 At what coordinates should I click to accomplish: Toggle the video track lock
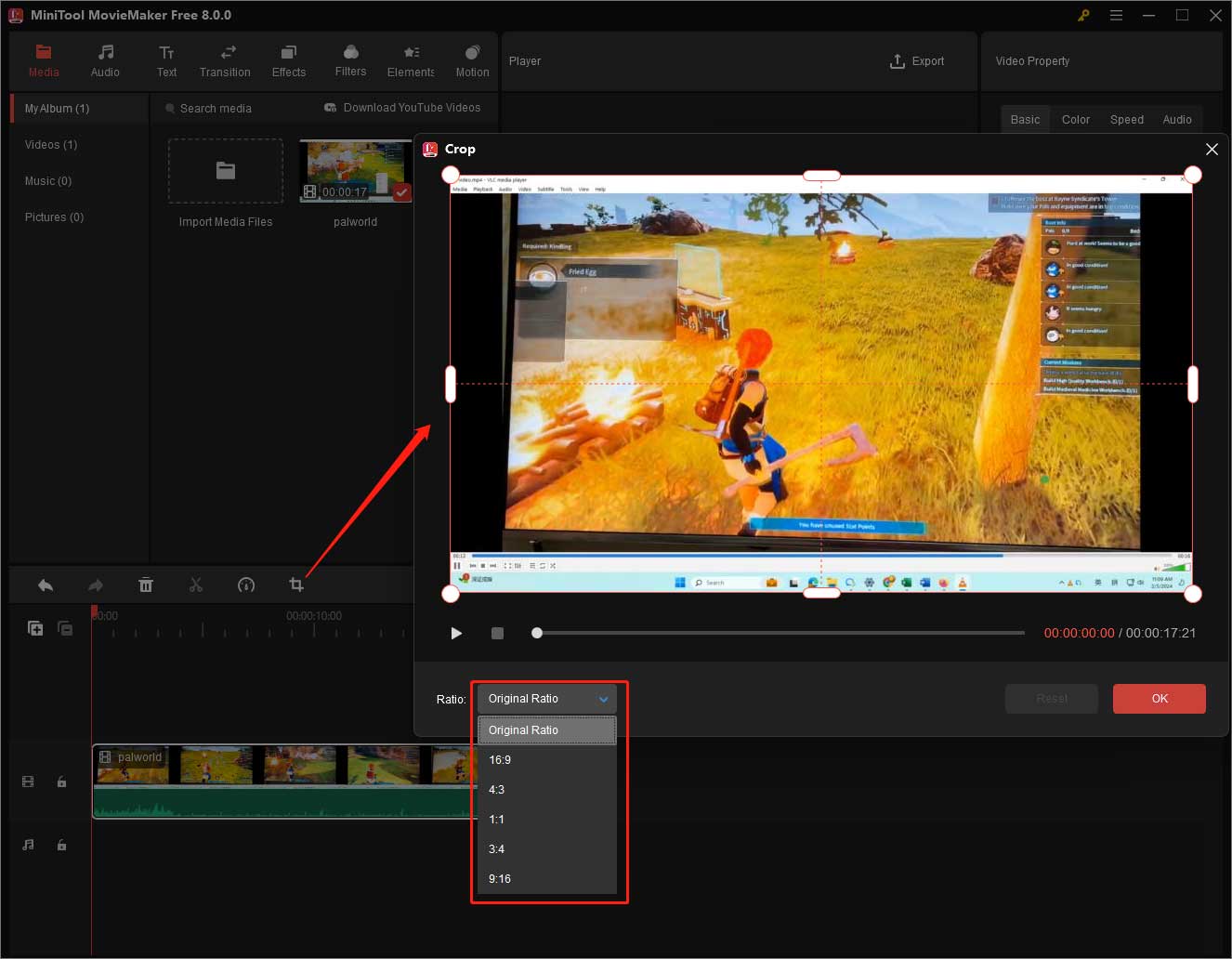[x=61, y=782]
